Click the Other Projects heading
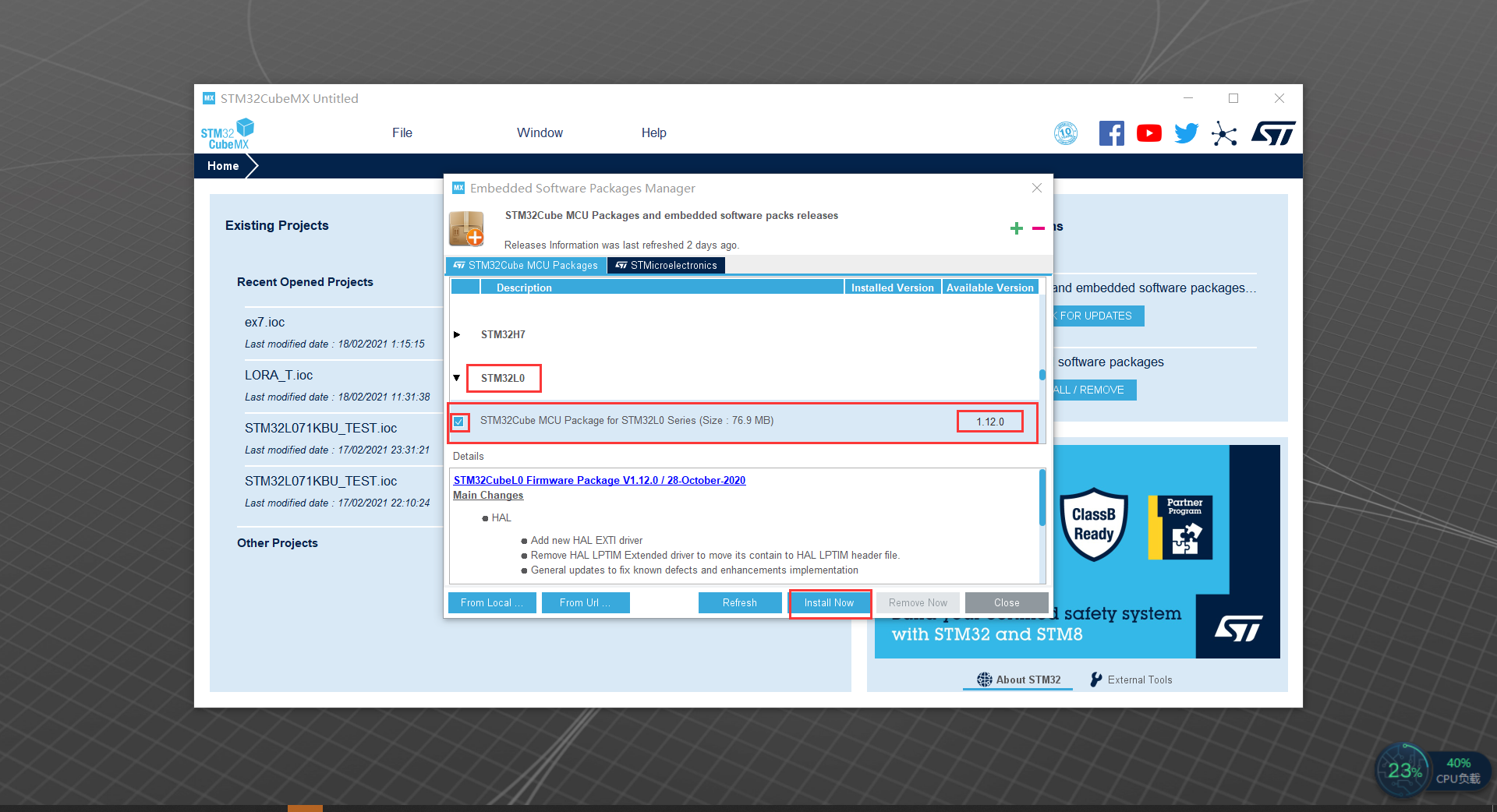 [278, 543]
